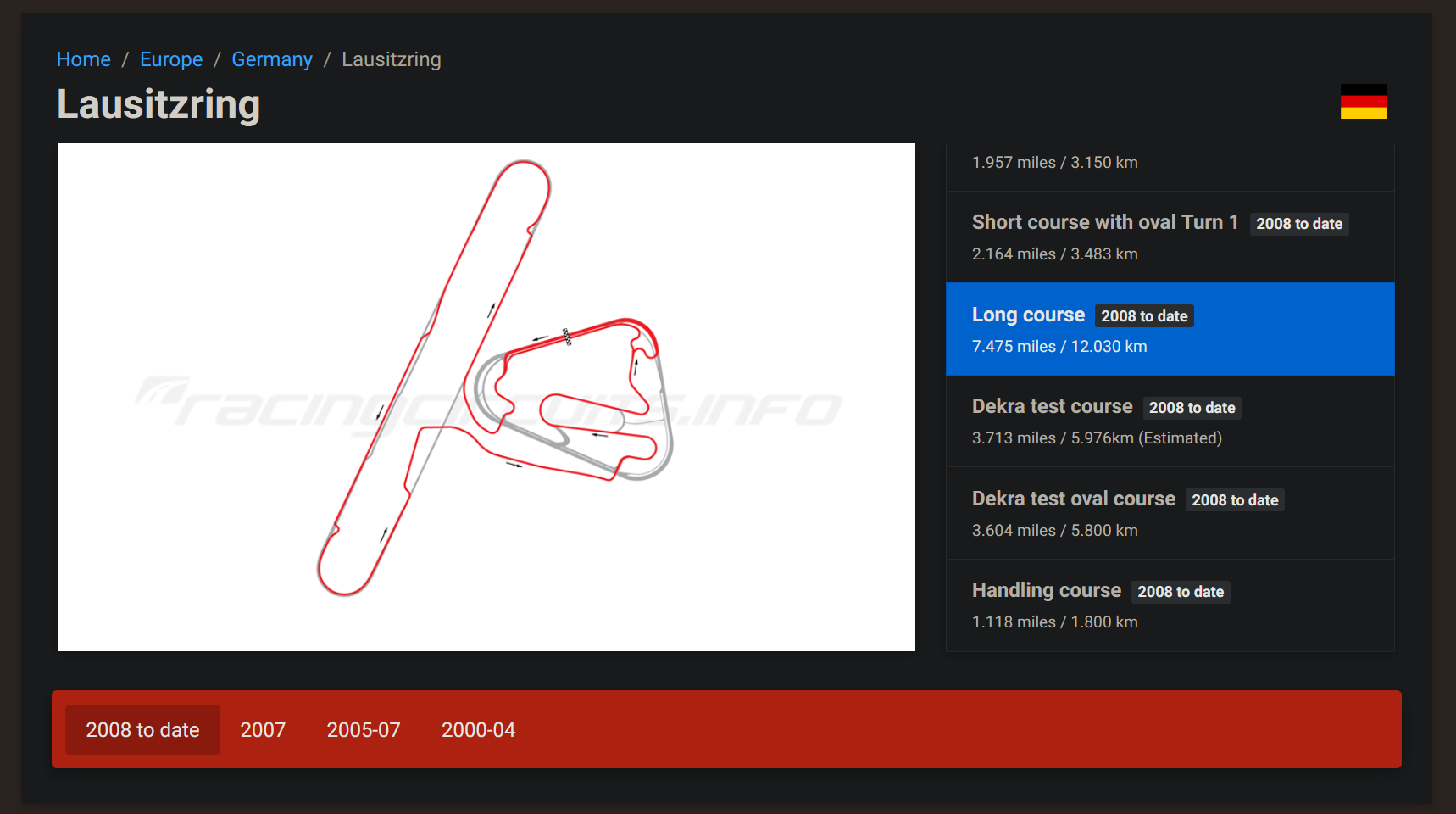Switch to the 2008 to date tab
Viewport: 1456px width, 814px height.
[142, 730]
